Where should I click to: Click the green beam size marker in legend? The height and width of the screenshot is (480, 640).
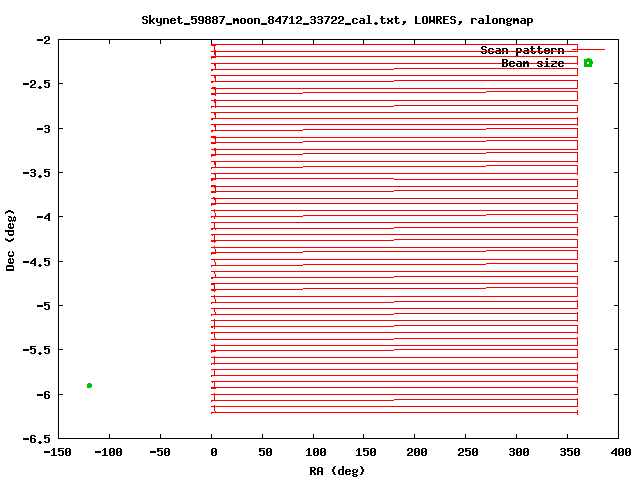click(588, 62)
